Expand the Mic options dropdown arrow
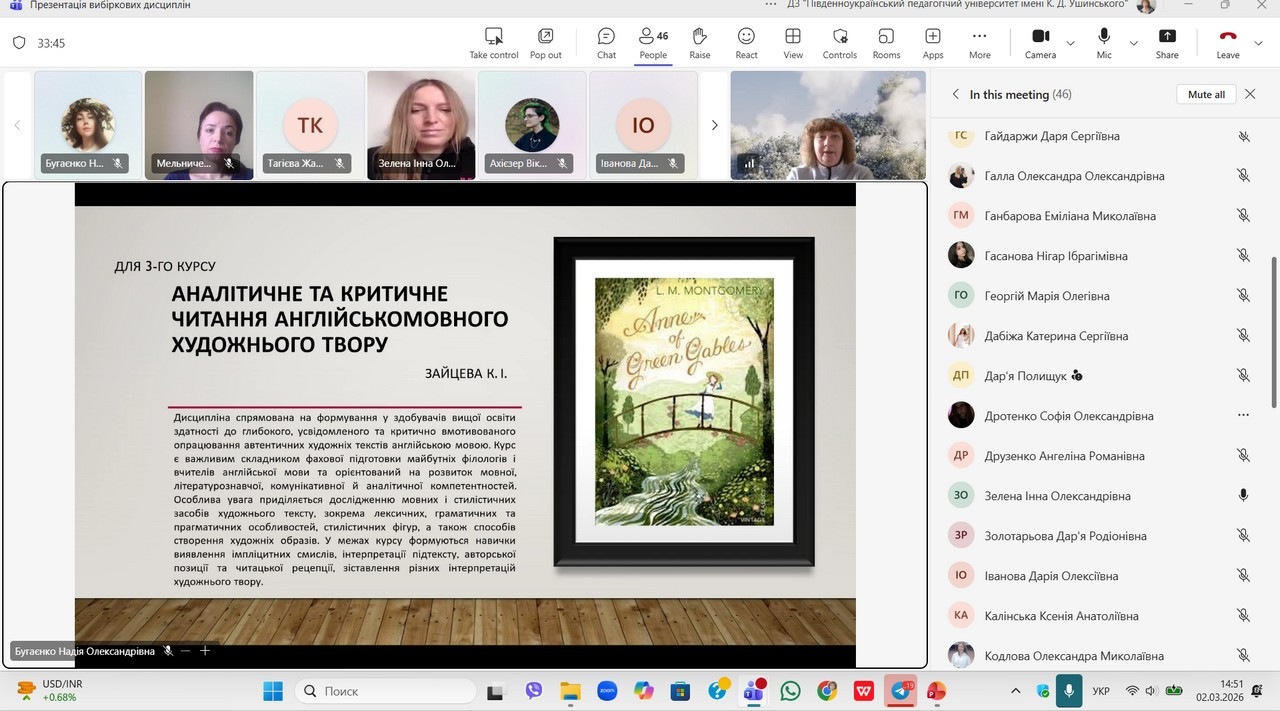The height and width of the screenshot is (711, 1280). tap(1133, 43)
